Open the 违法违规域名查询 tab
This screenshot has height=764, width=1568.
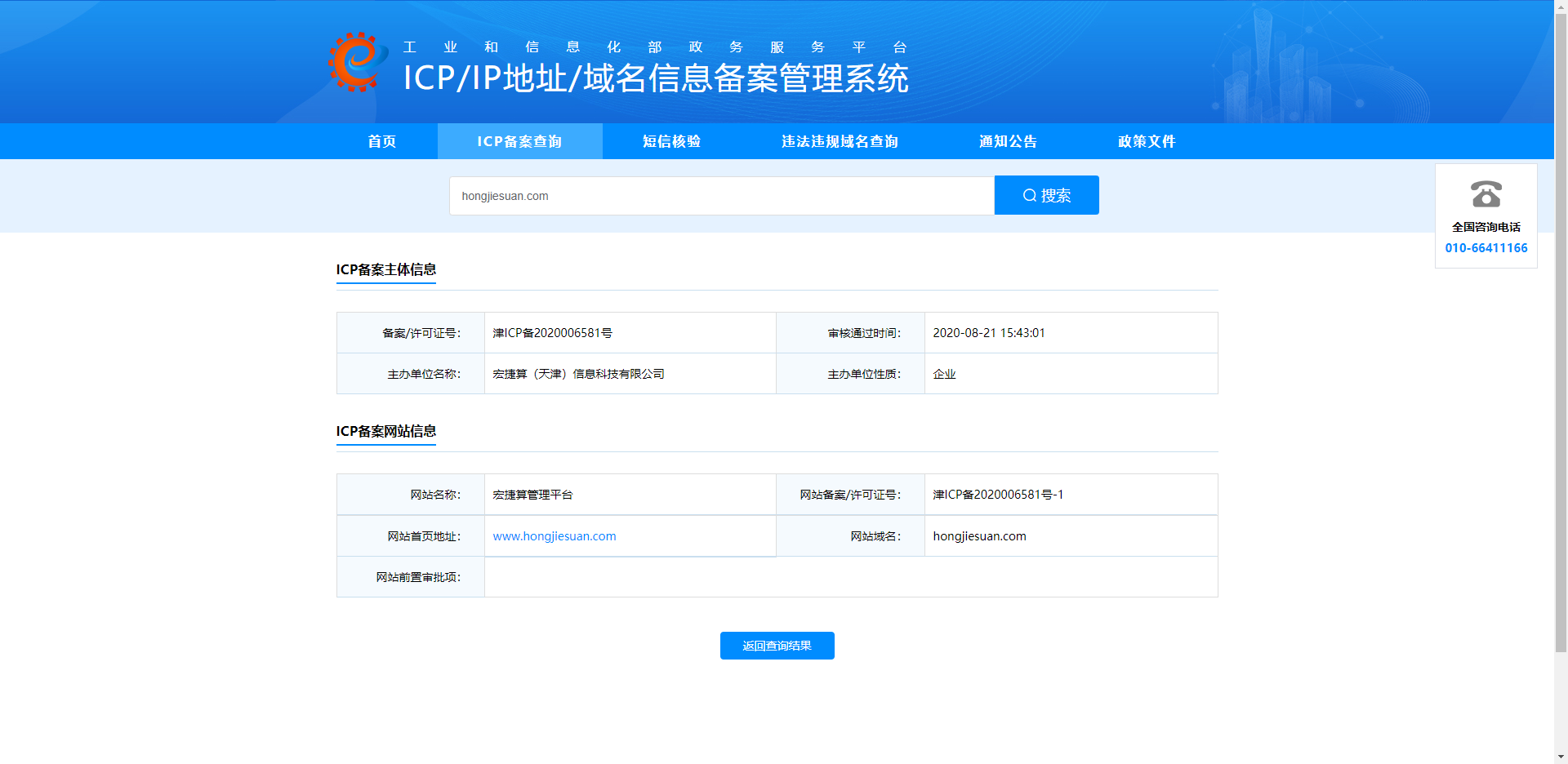click(x=840, y=141)
